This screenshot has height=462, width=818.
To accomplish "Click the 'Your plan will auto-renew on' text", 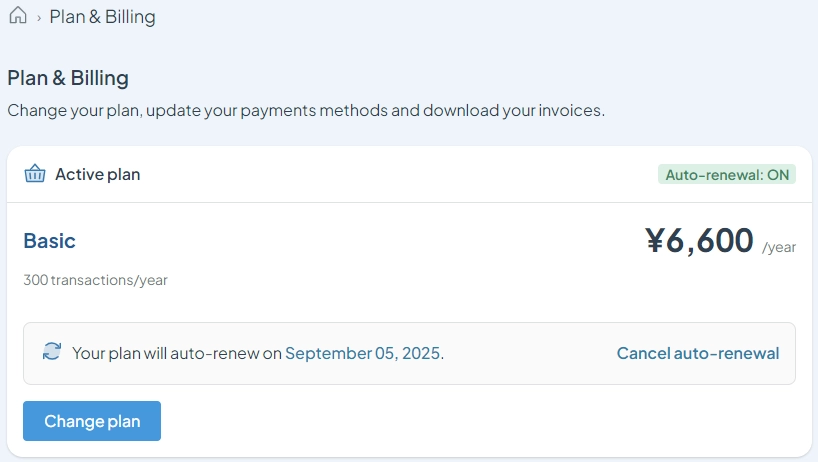I will pyautogui.click(x=177, y=353).
